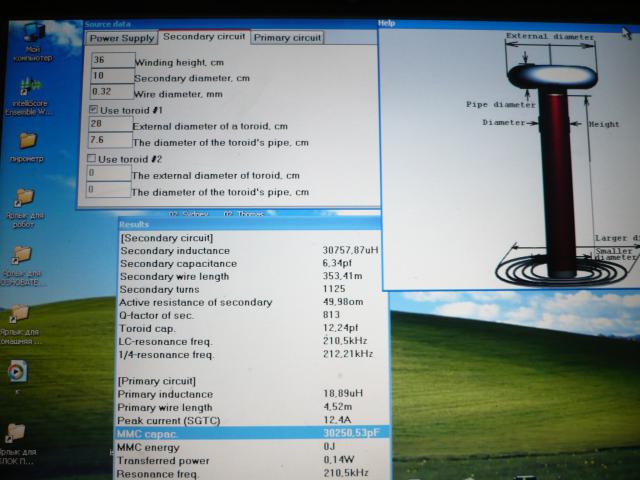Select the Secondary circuit tab
The image size is (640, 480).
[203, 37]
